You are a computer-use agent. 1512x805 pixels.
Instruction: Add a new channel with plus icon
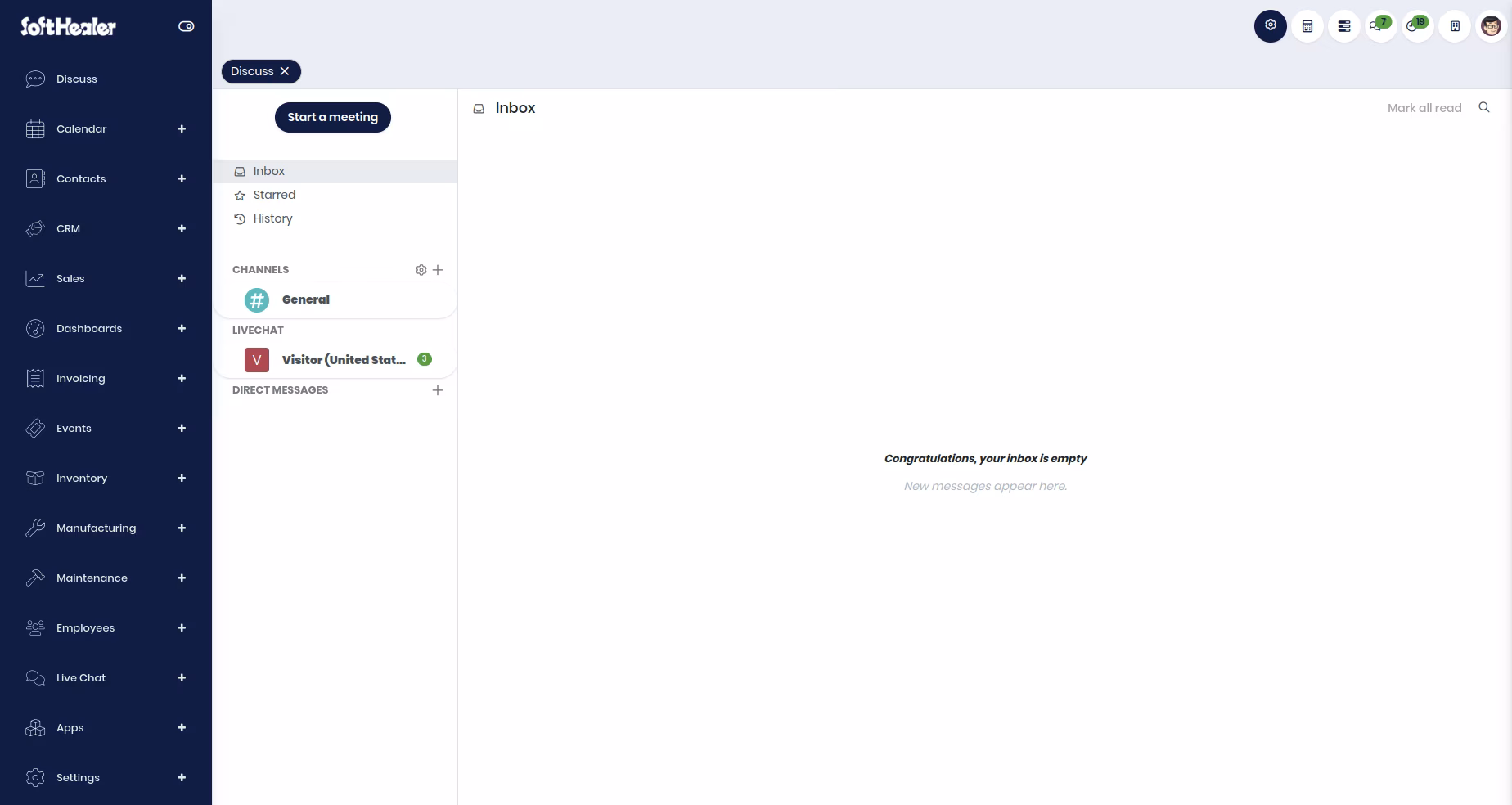click(x=438, y=270)
